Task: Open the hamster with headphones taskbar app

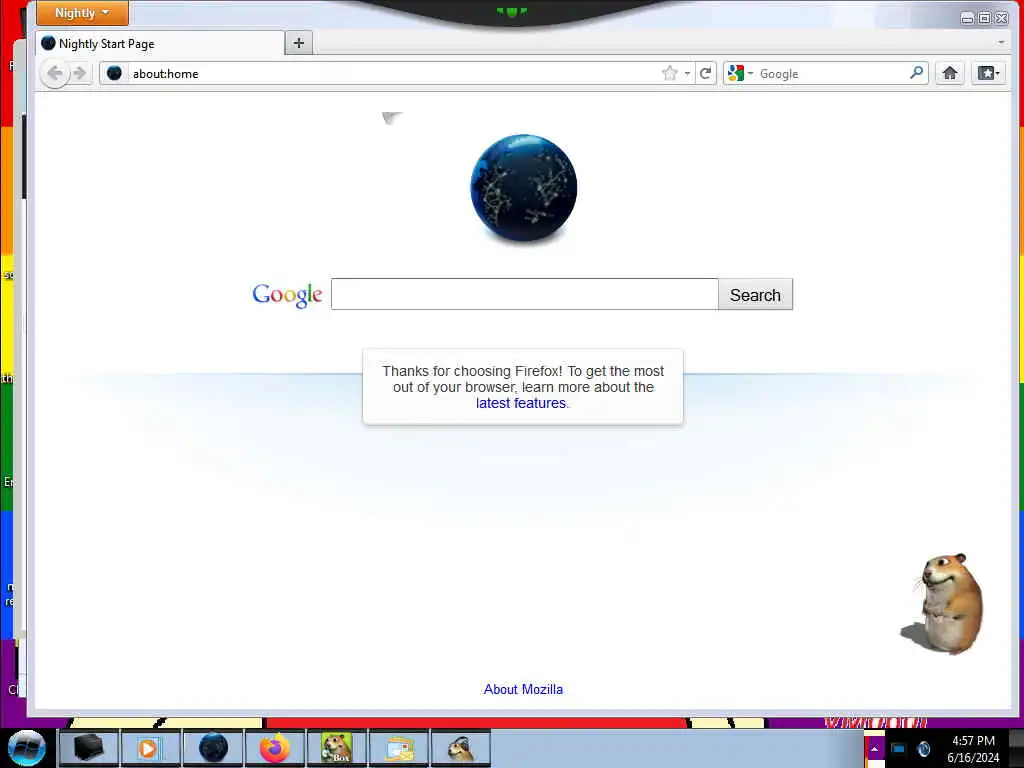Action: pos(461,748)
